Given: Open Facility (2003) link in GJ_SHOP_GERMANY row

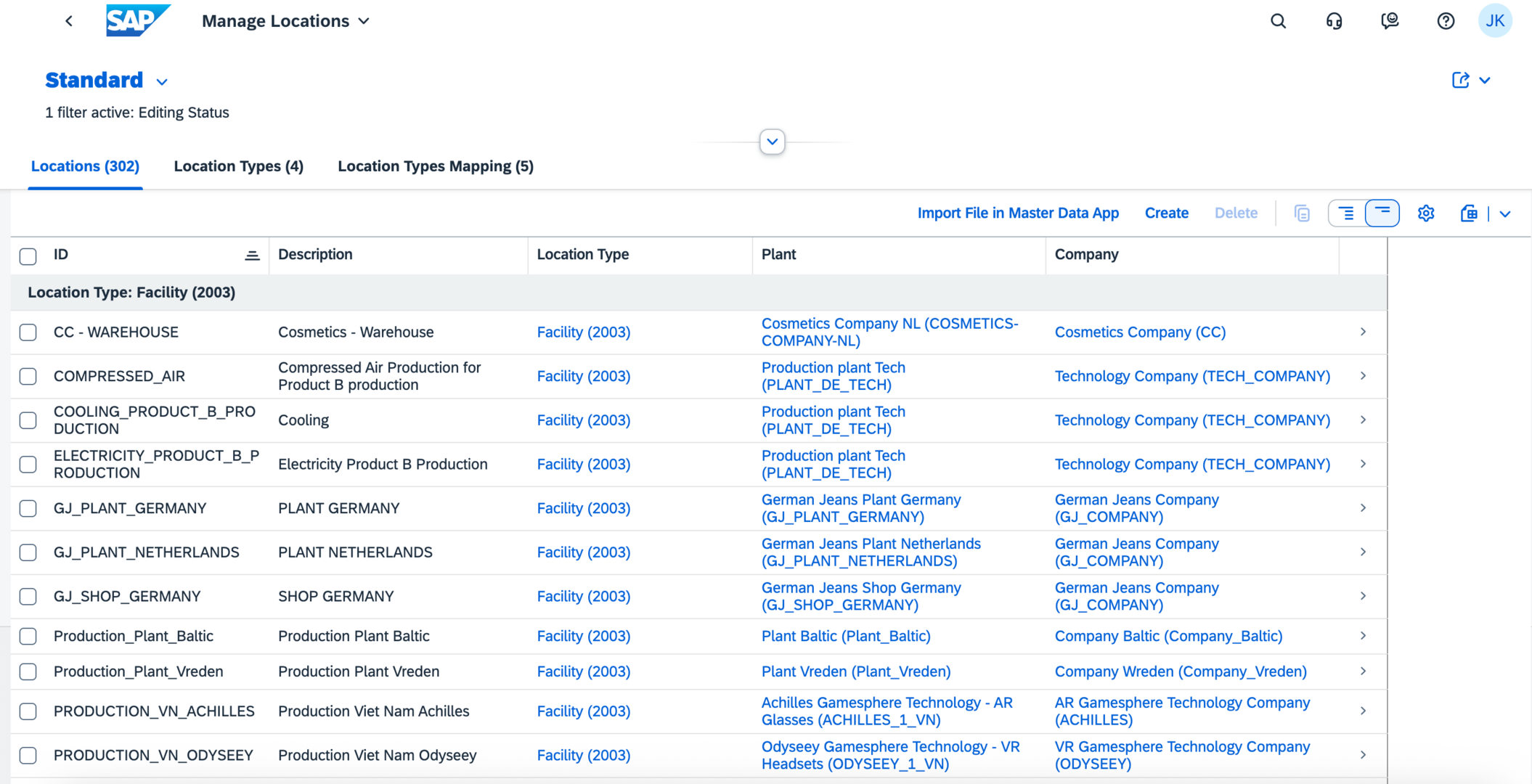Looking at the screenshot, I should [x=584, y=596].
